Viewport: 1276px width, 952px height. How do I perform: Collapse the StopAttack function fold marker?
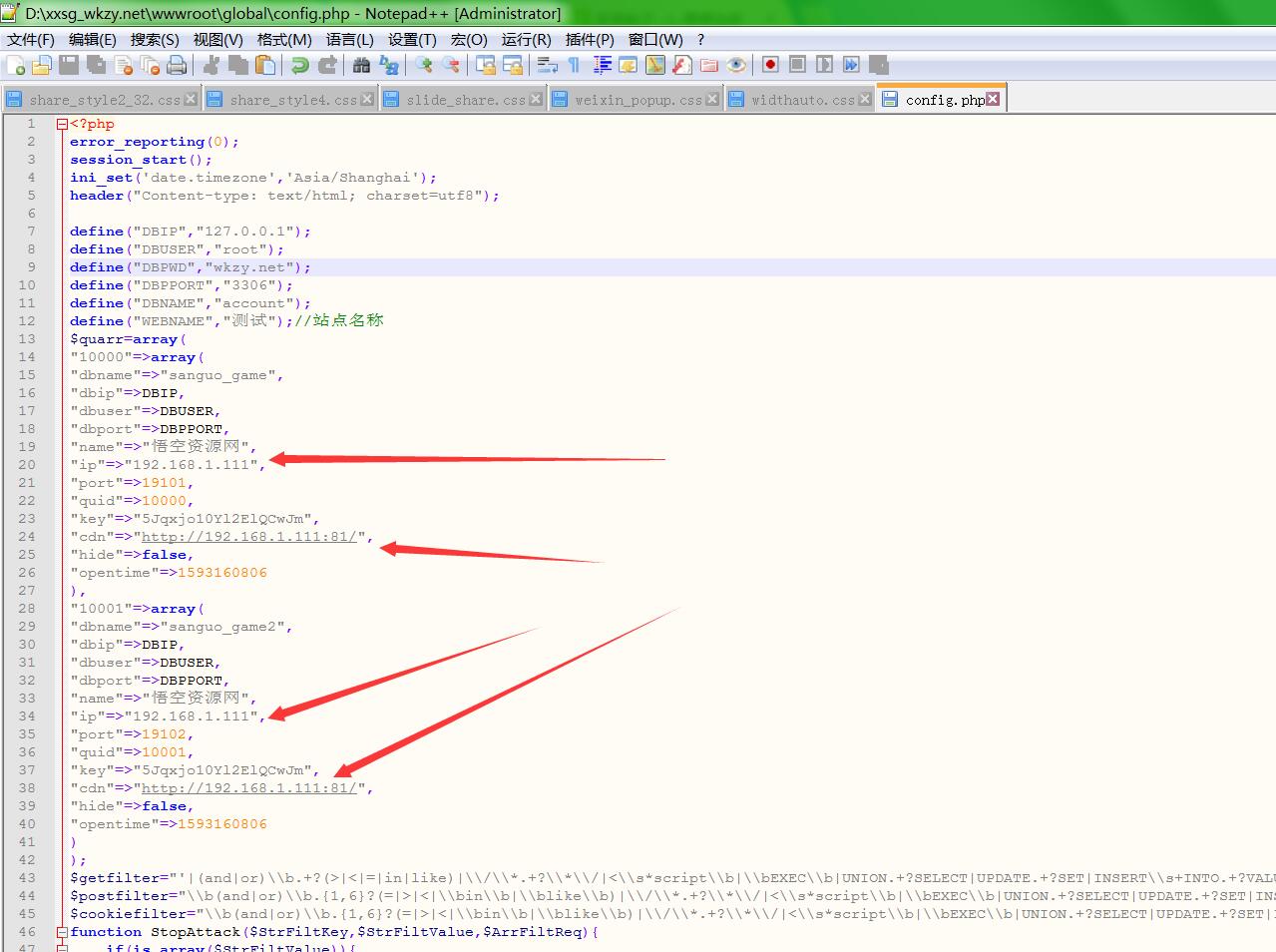coord(62,932)
